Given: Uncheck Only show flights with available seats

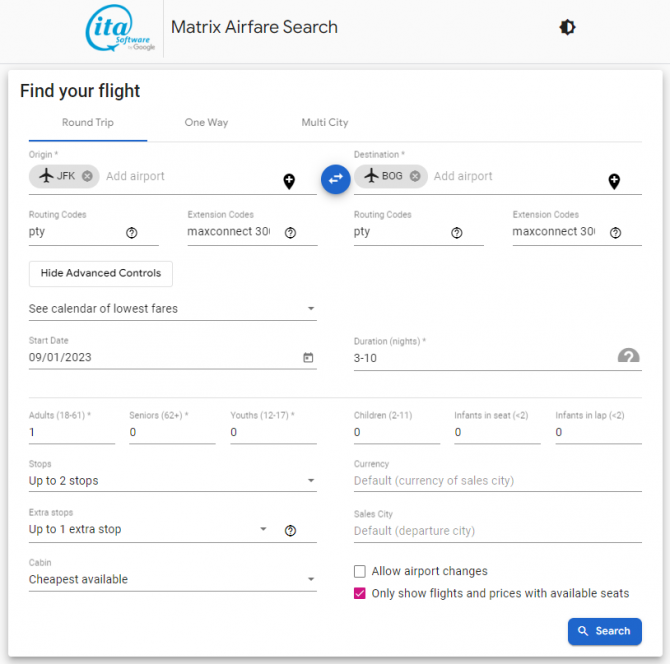Looking at the screenshot, I should point(360,593).
